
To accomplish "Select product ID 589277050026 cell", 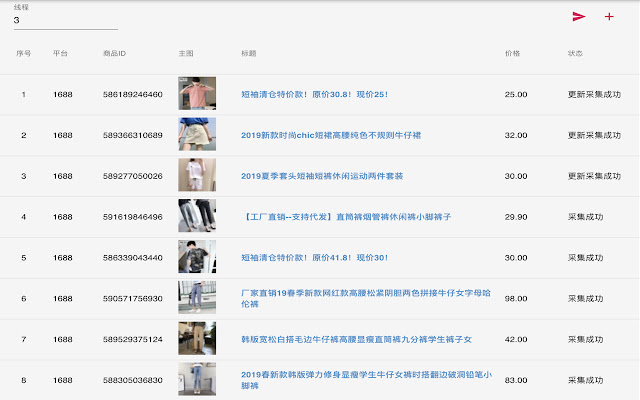I will [x=133, y=176].
